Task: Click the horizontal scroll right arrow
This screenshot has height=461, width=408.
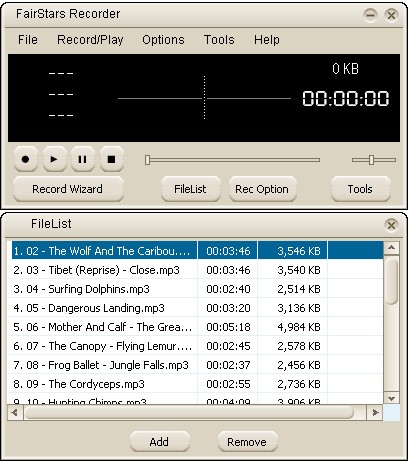Action: click(x=375, y=413)
